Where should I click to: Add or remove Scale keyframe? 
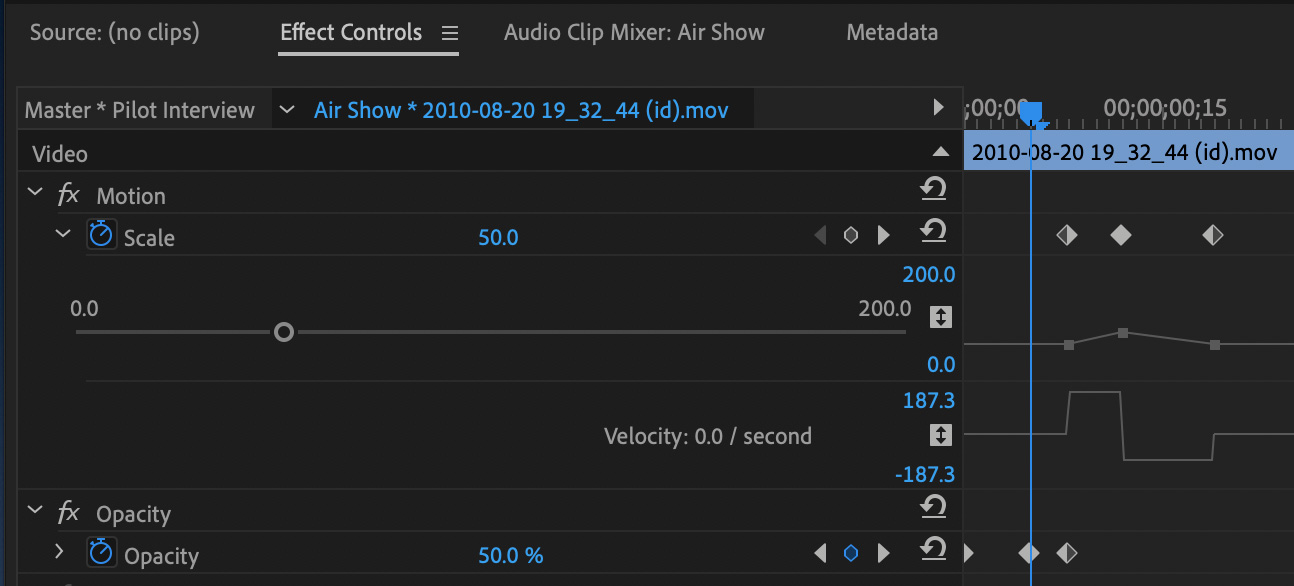[x=851, y=236]
